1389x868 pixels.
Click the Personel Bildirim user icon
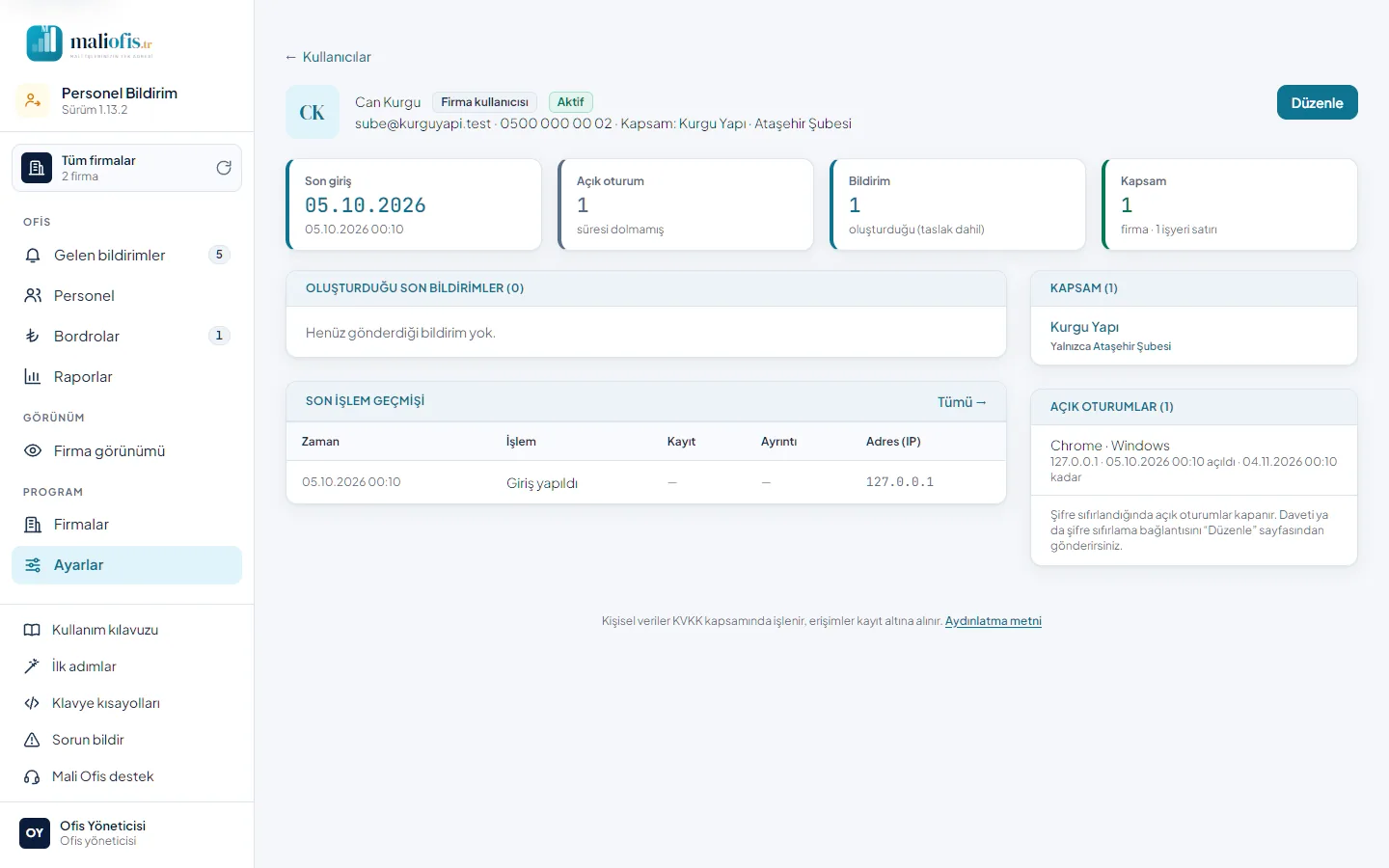click(33, 100)
